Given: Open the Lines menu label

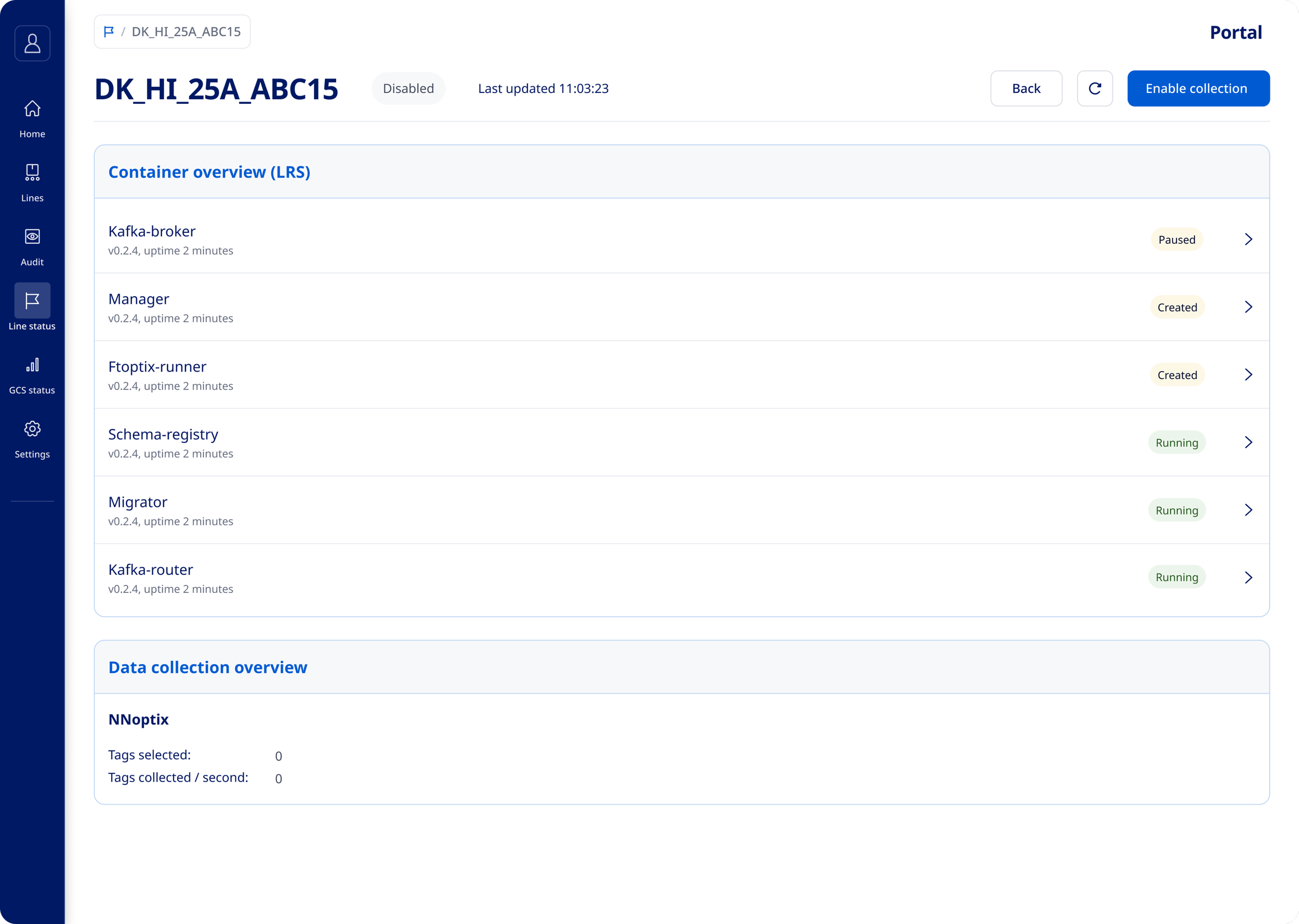Looking at the screenshot, I should pos(32,198).
